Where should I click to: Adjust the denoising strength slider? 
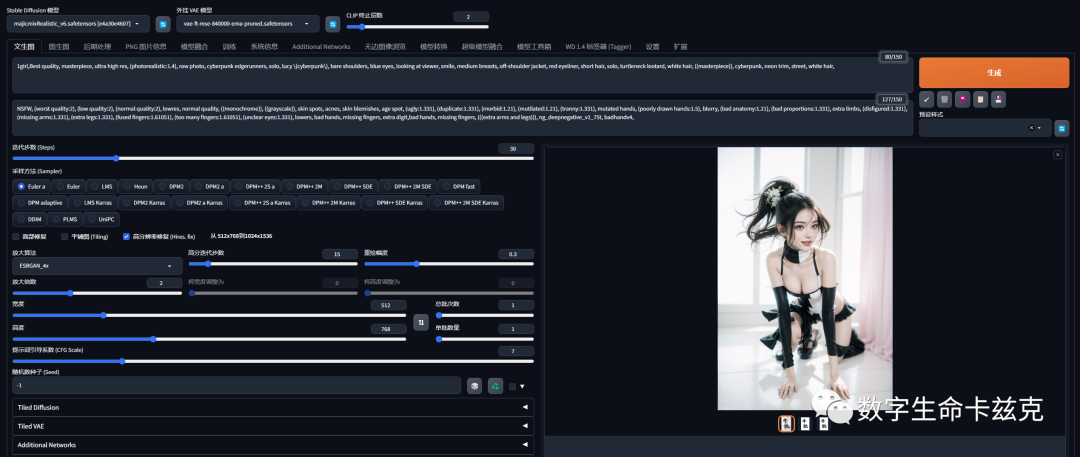448,264
